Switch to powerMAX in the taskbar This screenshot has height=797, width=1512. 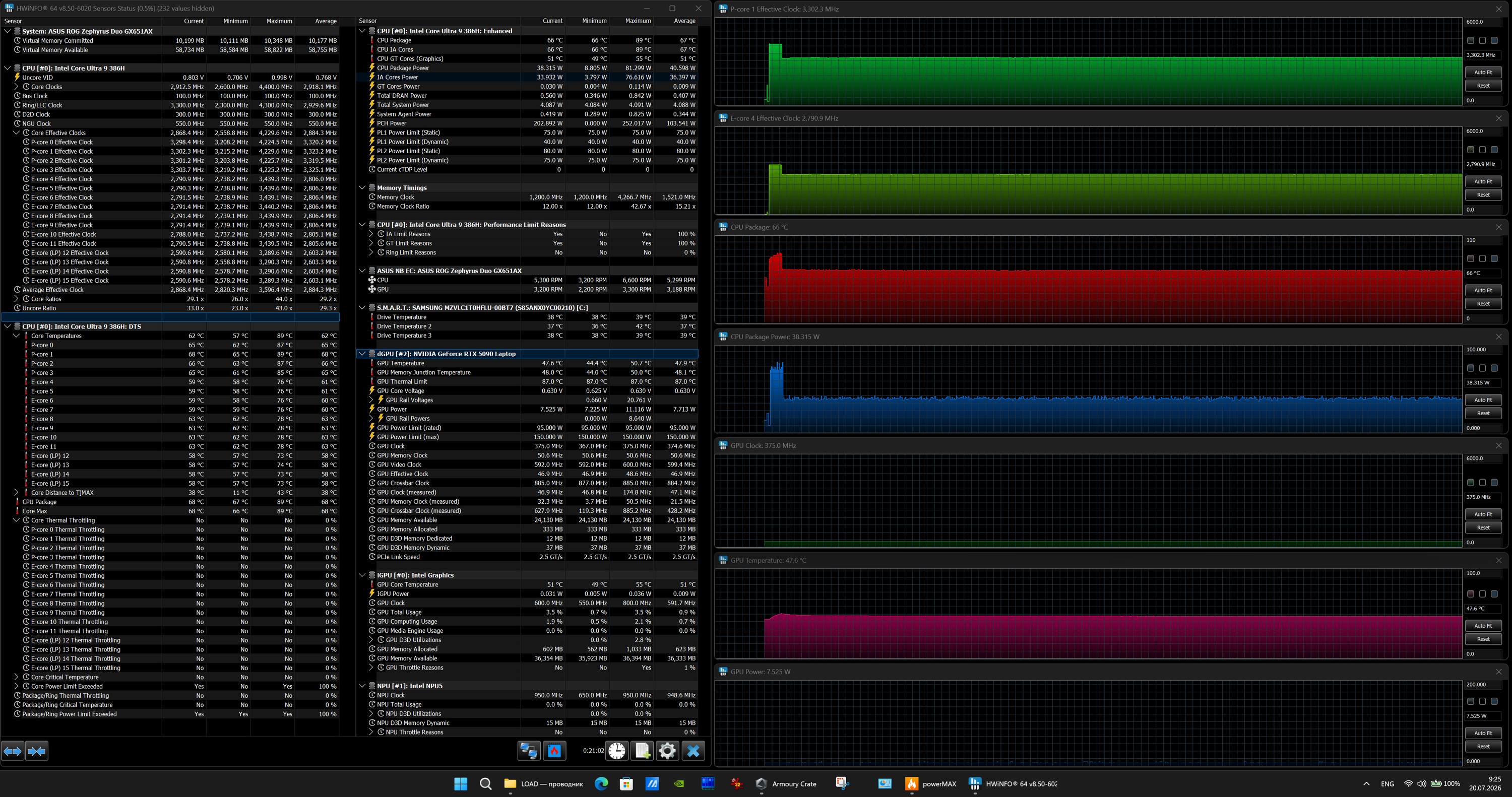click(x=931, y=783)
